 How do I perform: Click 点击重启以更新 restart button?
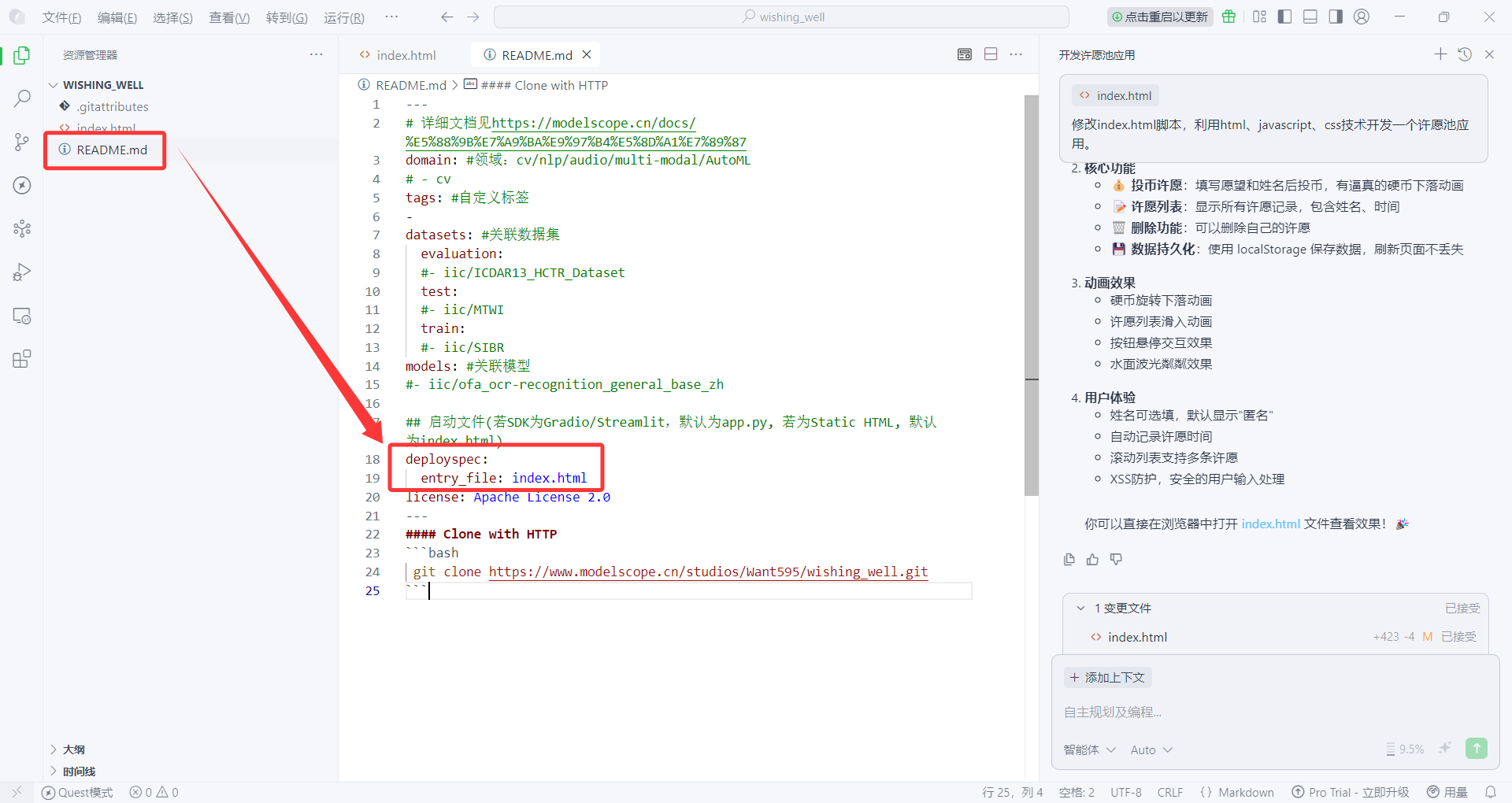click(1159, 17)
